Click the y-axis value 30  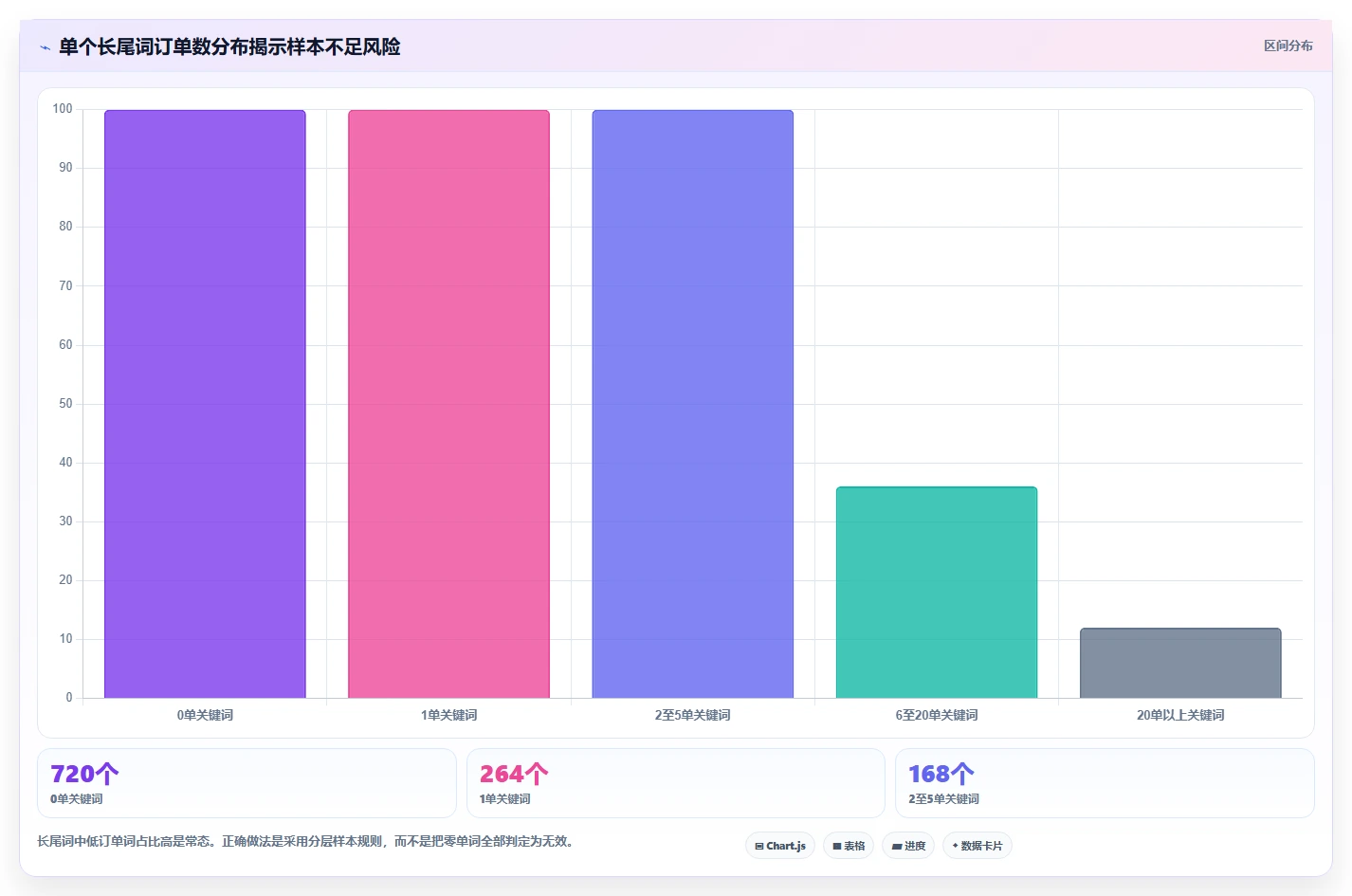click(65, 521)
